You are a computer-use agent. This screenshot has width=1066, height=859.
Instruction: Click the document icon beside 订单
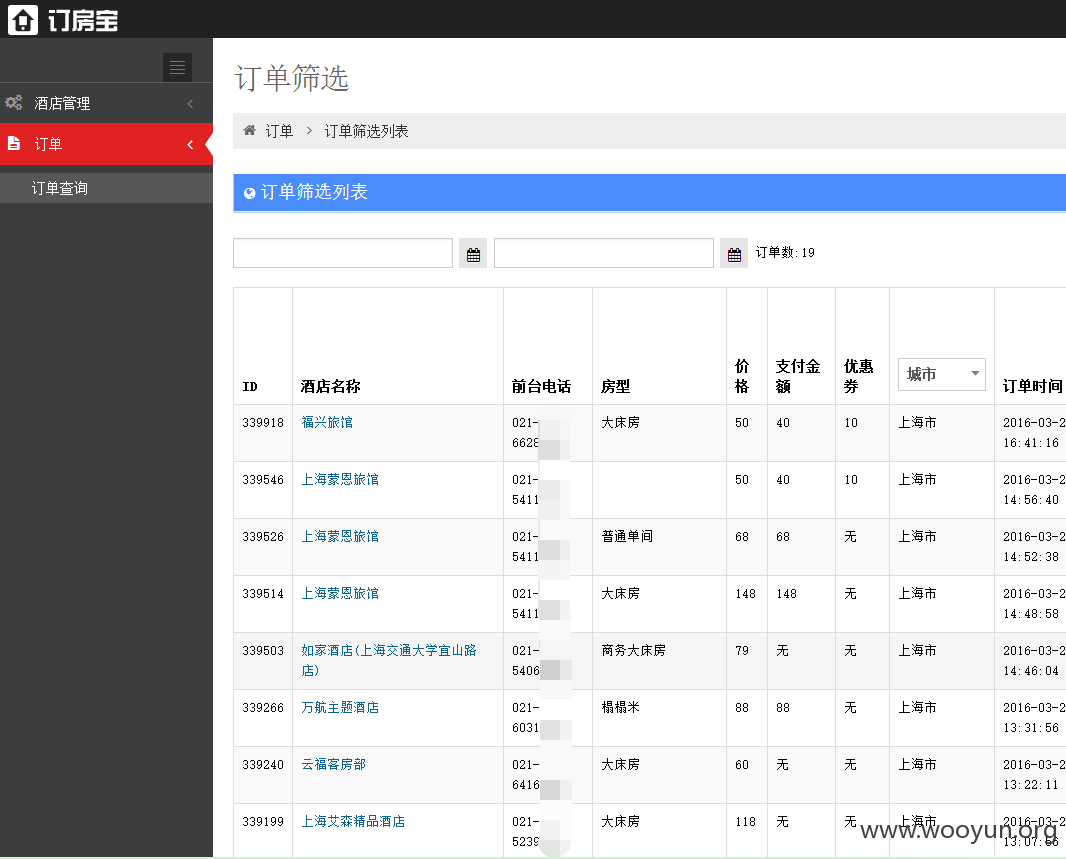(14, 143)
